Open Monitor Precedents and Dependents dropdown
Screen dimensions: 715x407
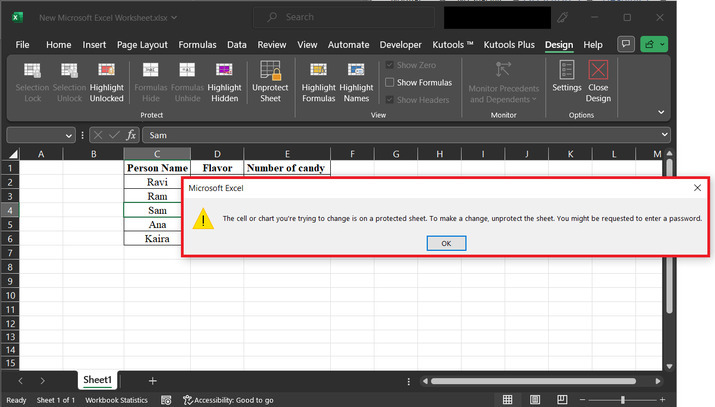[503, 82]
